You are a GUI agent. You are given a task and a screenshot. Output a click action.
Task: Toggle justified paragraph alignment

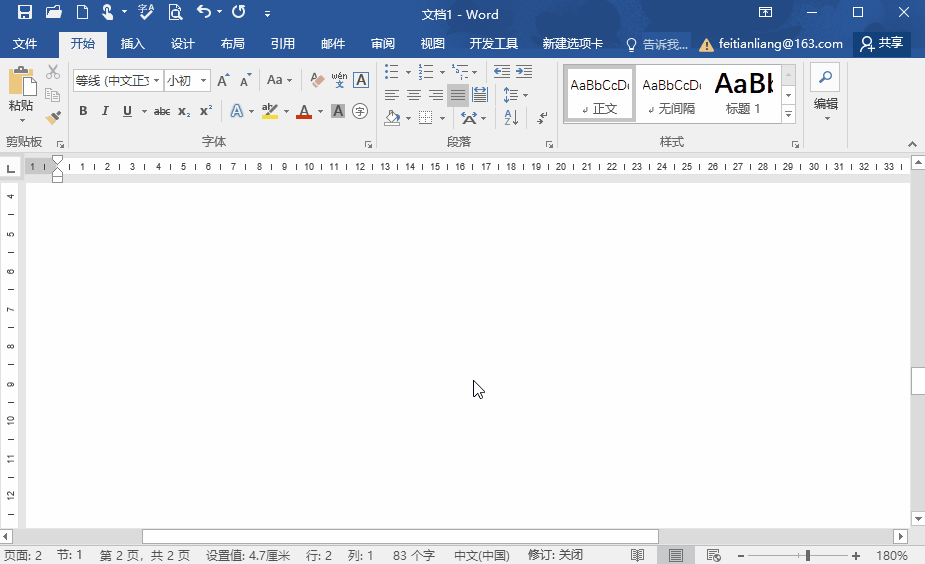pyautogui.click(x=458, y=95)
